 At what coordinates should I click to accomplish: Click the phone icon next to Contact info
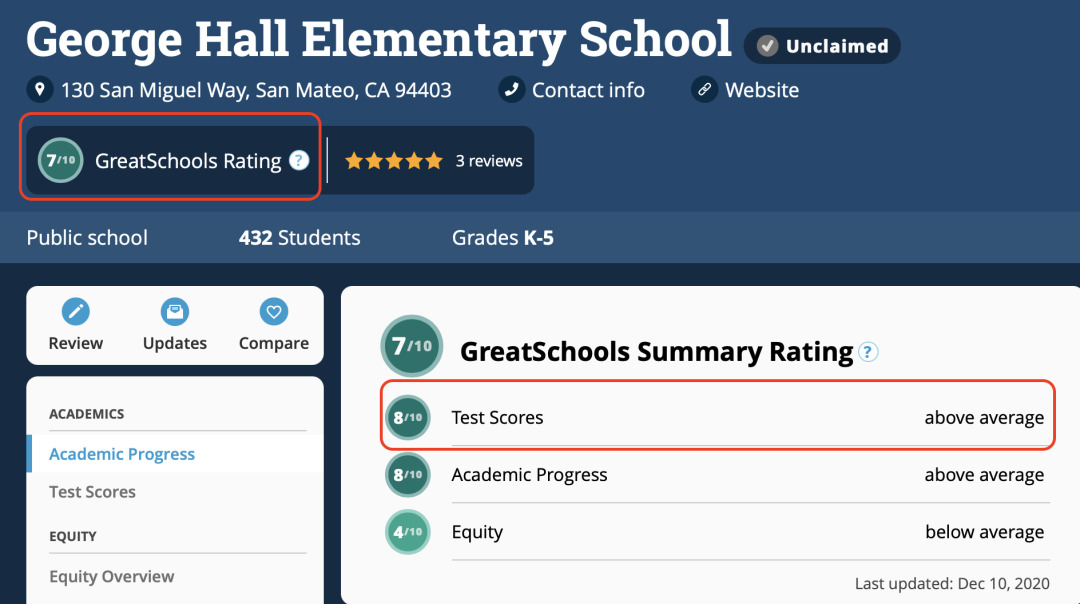pyautogui.click(x=511, y=90)
